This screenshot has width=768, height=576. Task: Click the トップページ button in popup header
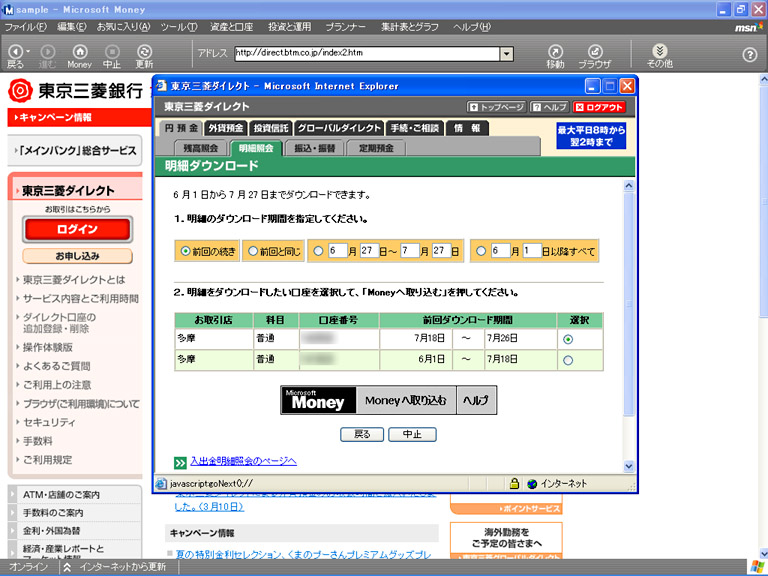coord(497,107)
